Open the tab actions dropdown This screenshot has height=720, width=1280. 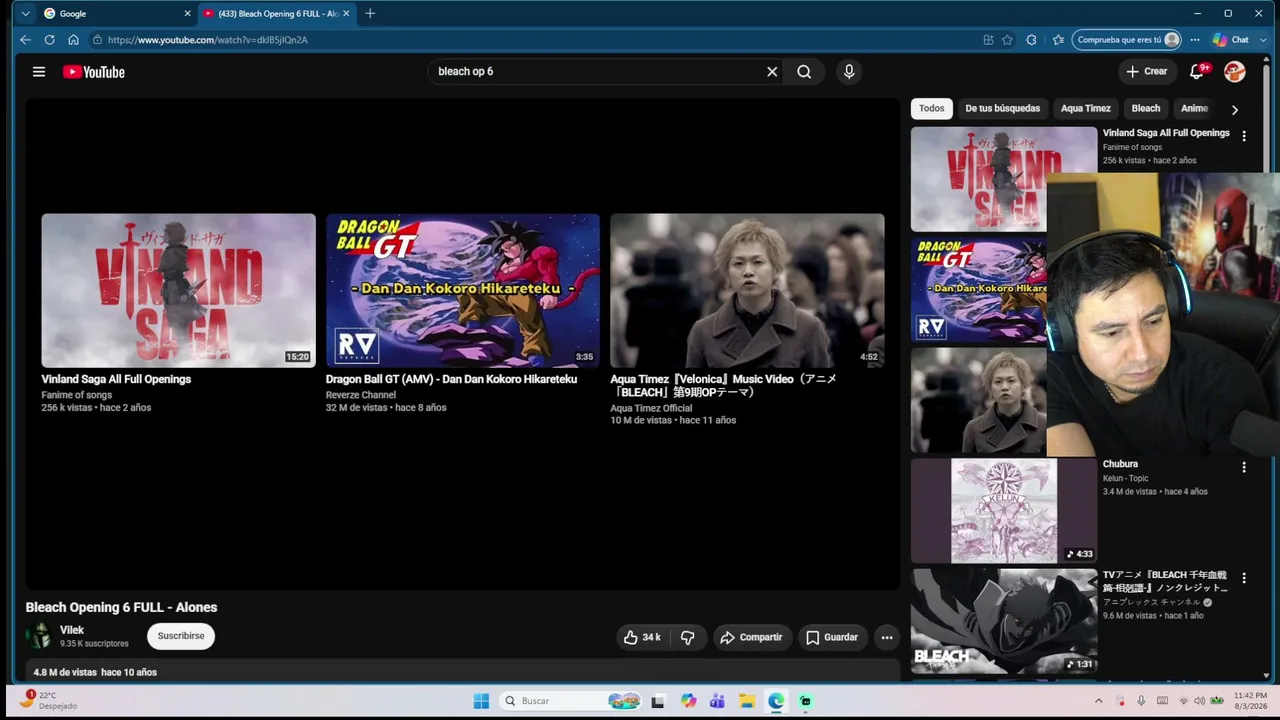(x=25, y=14)
